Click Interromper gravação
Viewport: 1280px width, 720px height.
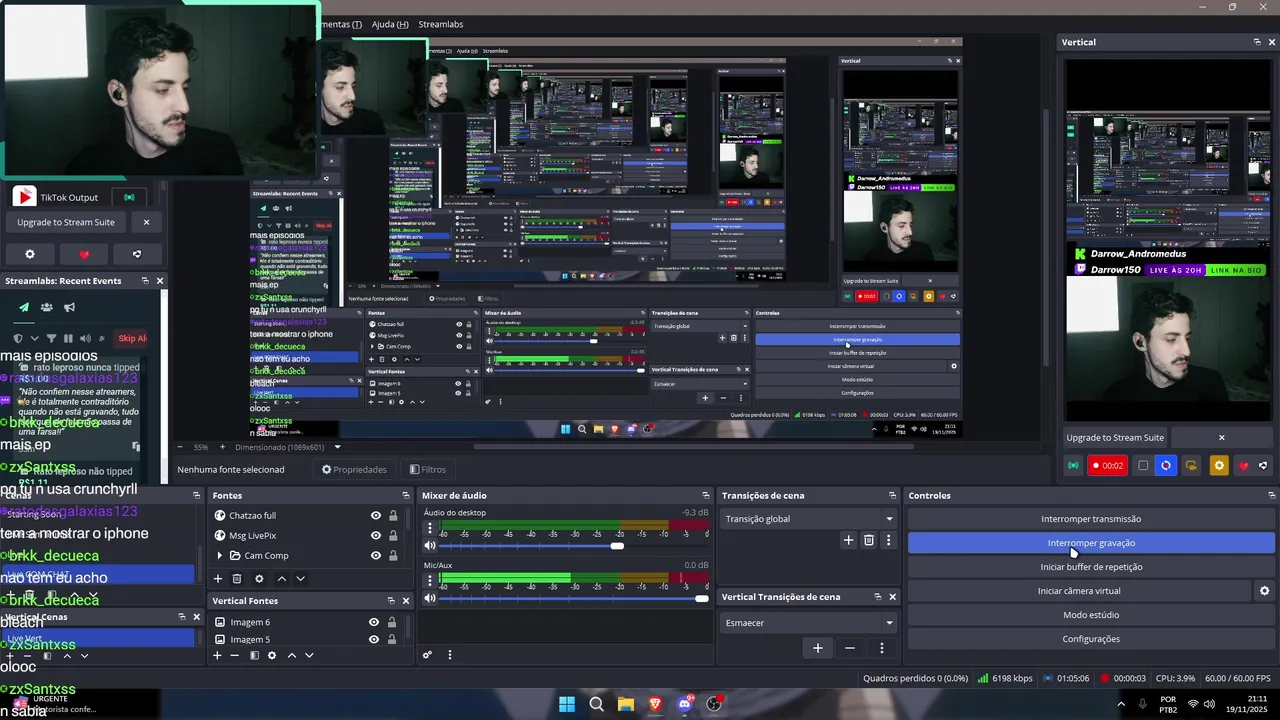pos(1091,543)
